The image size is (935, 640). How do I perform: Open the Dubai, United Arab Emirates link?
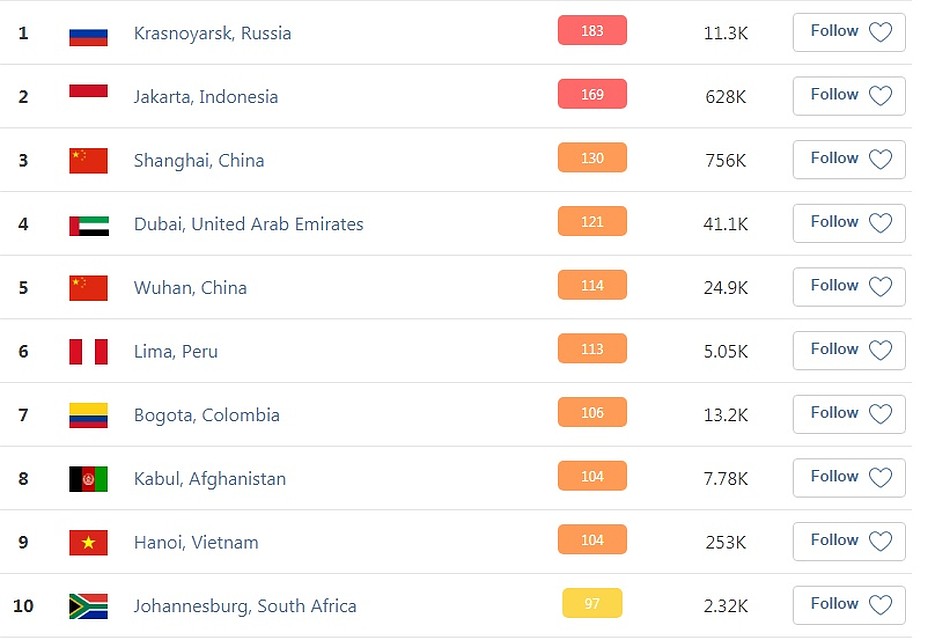pos(249,224)
